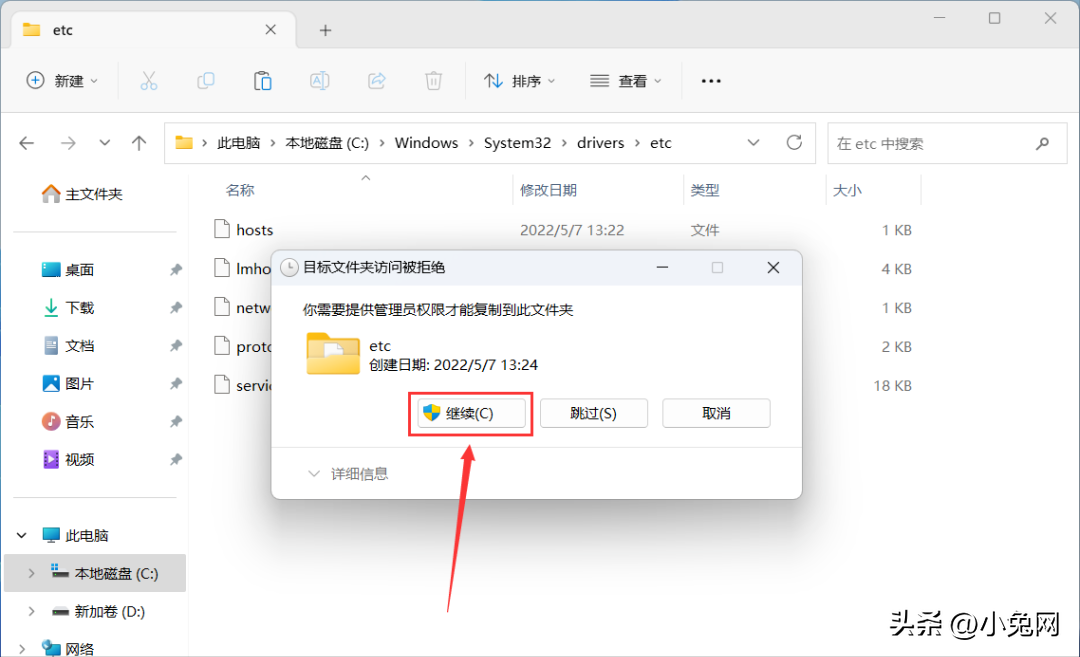Click the 继续(C) continue button

[x=471, y=413]
